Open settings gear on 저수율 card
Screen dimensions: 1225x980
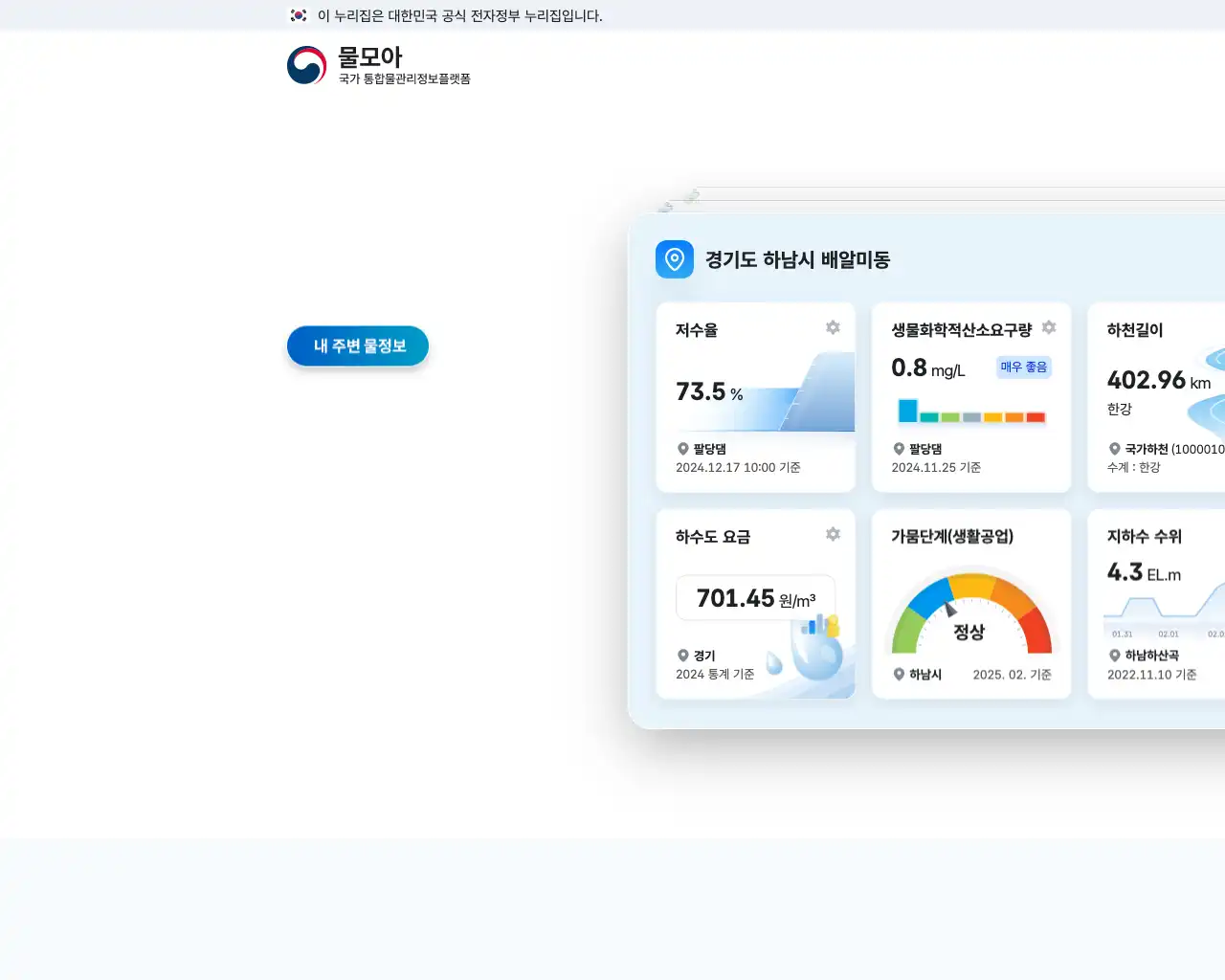[x=833, y=327]
